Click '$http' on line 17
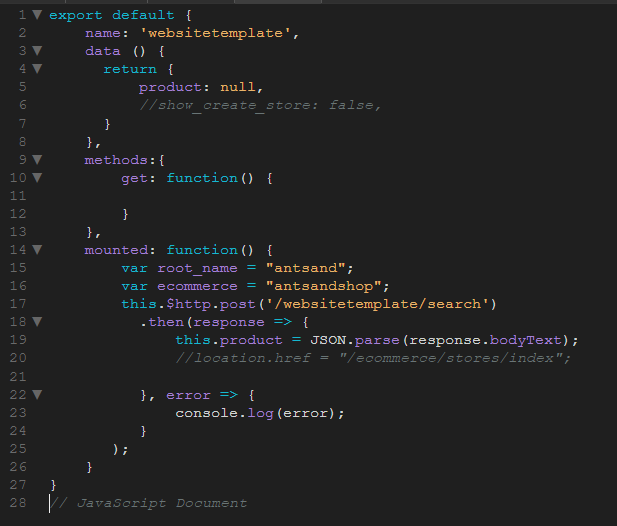The width and height of the screenshot is (617, 526). 188,304
